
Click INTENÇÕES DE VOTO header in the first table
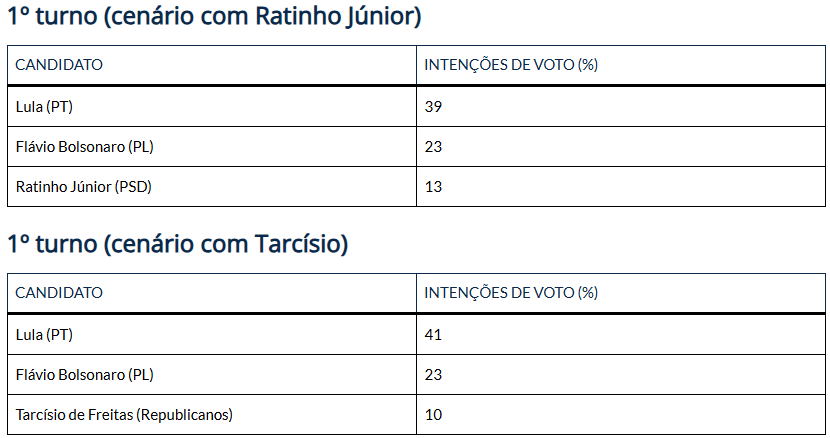pos(511,65)
